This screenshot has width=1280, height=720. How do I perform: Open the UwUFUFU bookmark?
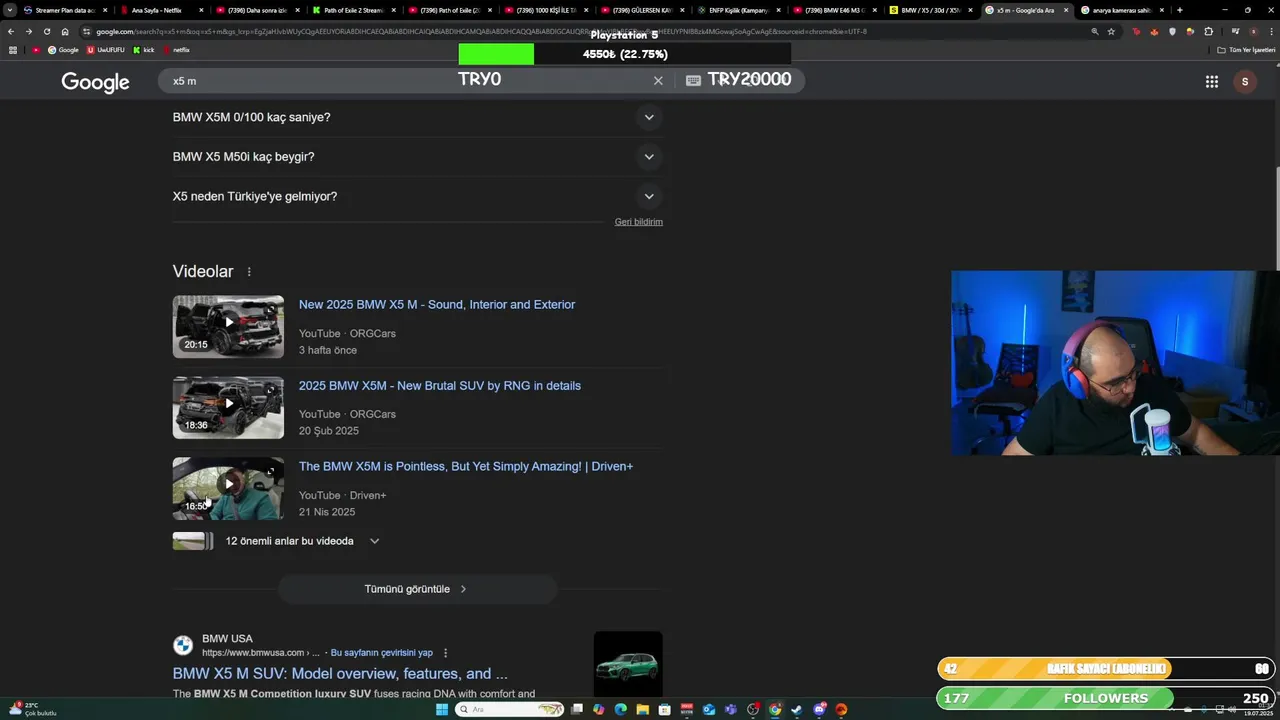coord(106,50)
